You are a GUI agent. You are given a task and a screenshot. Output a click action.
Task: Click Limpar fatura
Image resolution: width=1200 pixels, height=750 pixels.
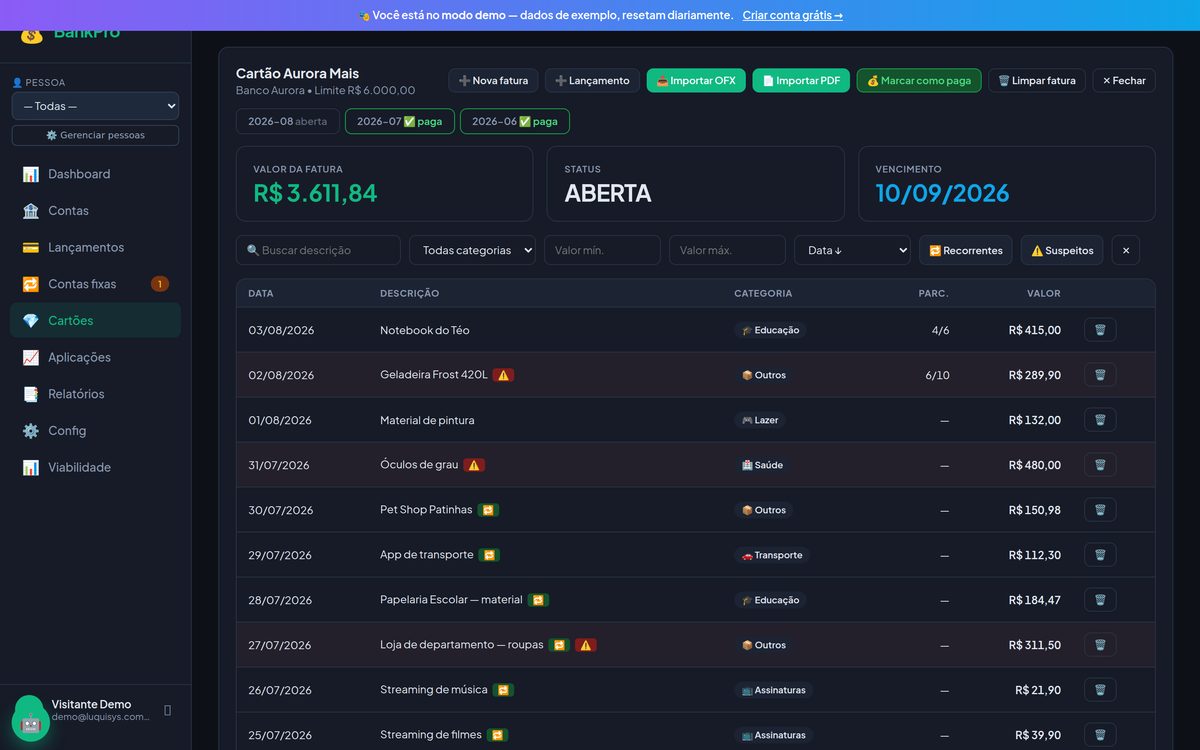coord(1037,80)
